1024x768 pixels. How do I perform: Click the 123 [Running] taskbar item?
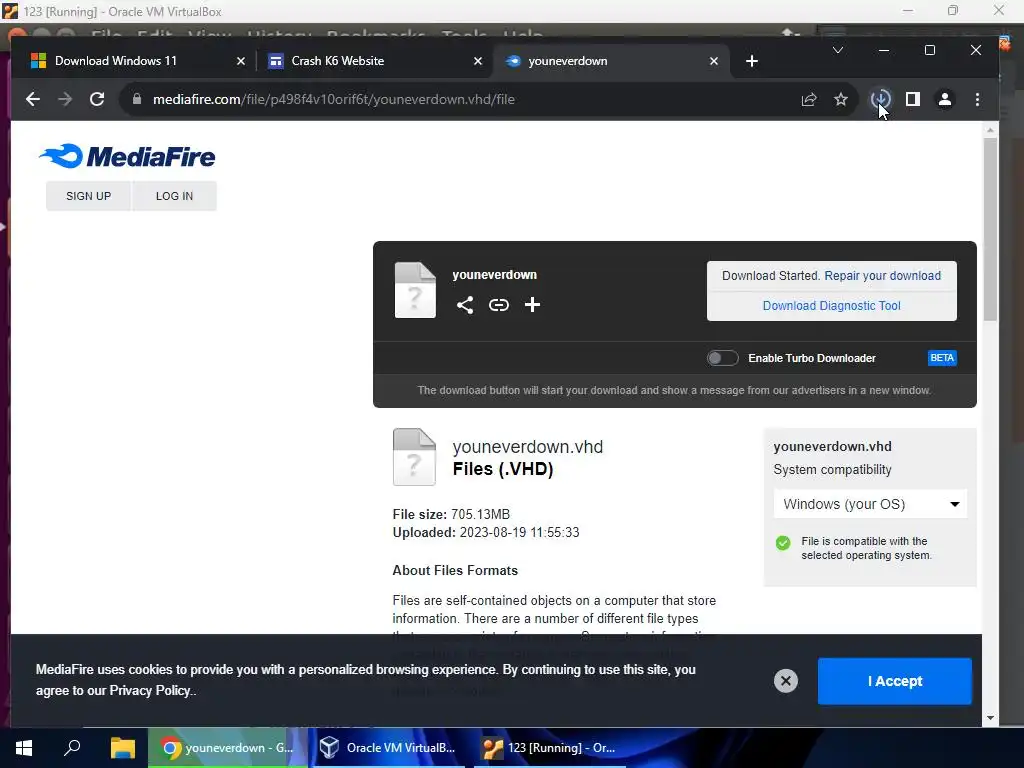(x=550, y=748)
